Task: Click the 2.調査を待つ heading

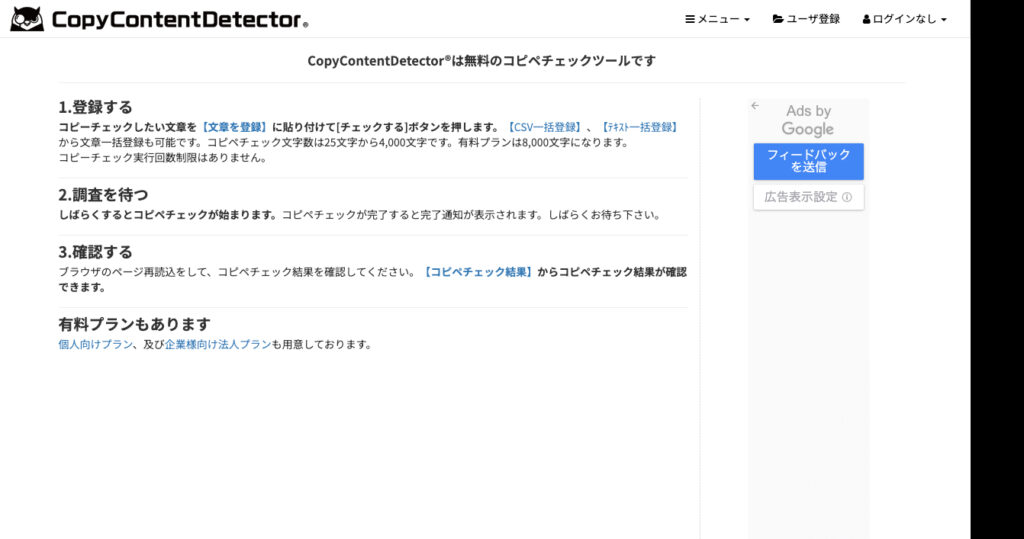Action: click(x=103, y=195)
